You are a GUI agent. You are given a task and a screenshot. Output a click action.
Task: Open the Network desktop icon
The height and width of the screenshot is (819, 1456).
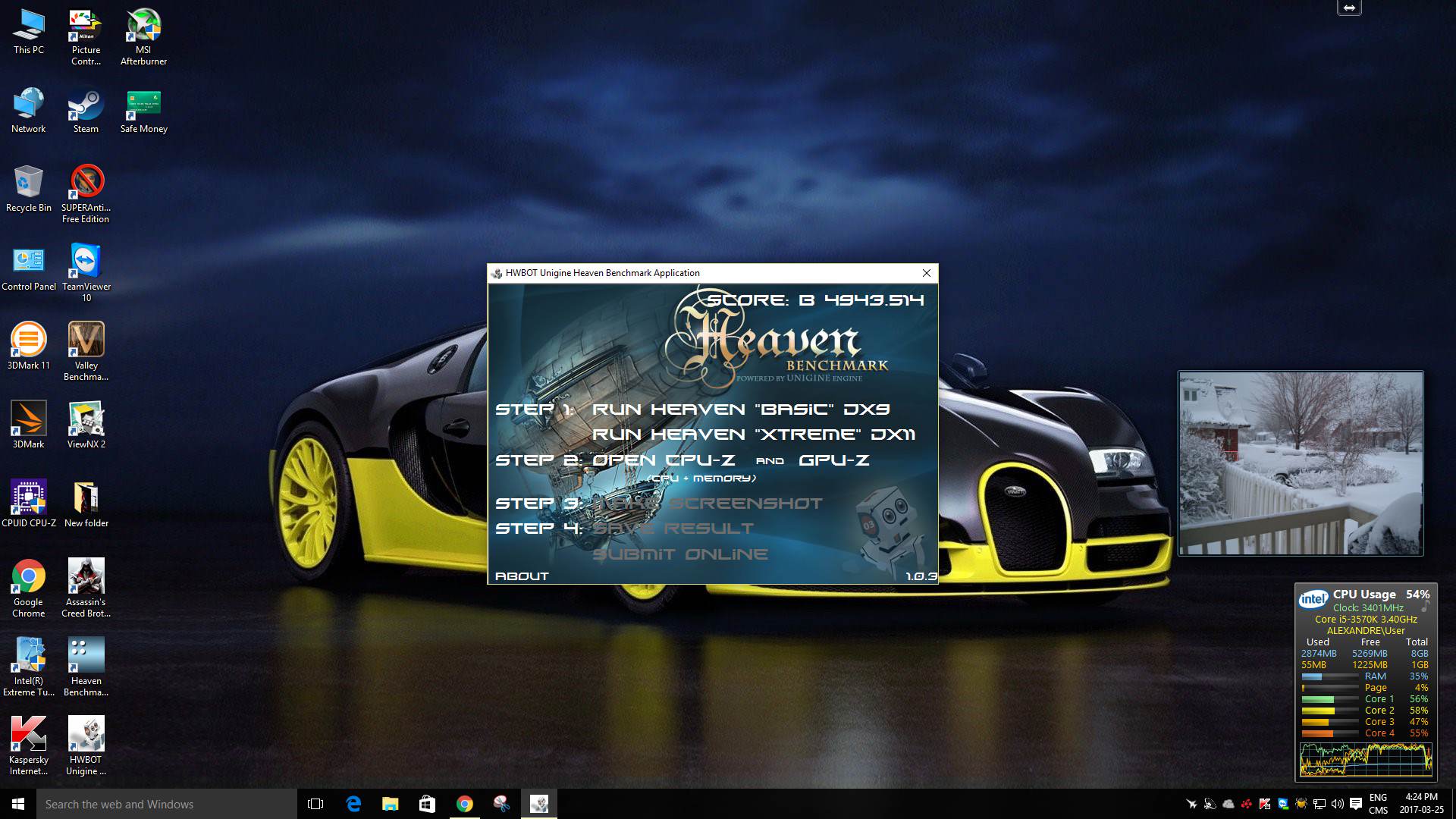[x=29, y=111]
